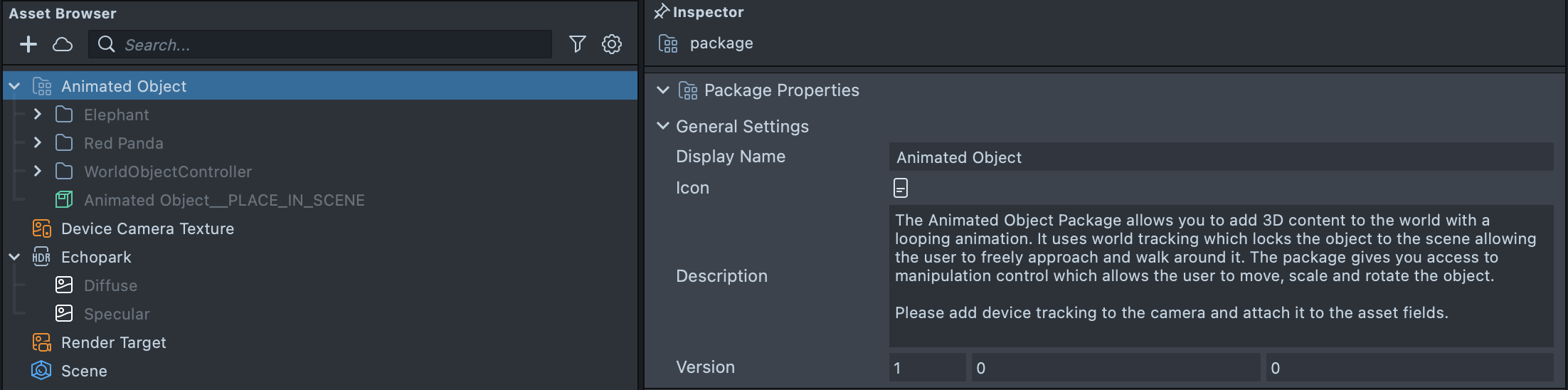The image size is (1568, 390).
Task: Collapse the General Settings section
Action: pos(663,126)
